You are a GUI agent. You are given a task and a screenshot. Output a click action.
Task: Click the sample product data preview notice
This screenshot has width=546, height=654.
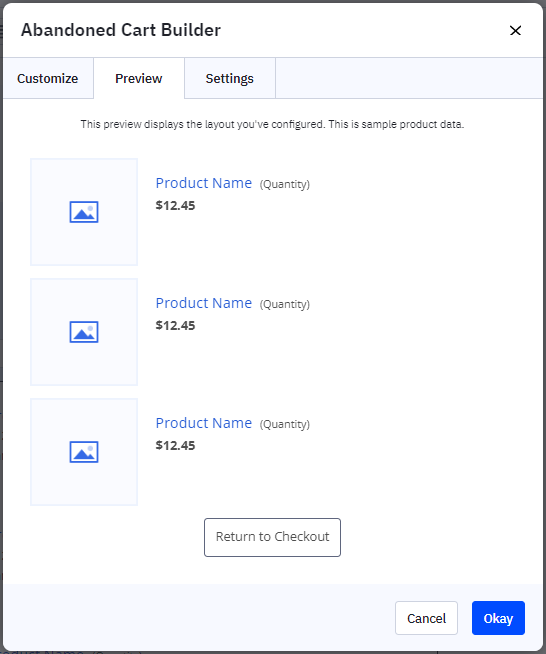click(x=272, y=124)
